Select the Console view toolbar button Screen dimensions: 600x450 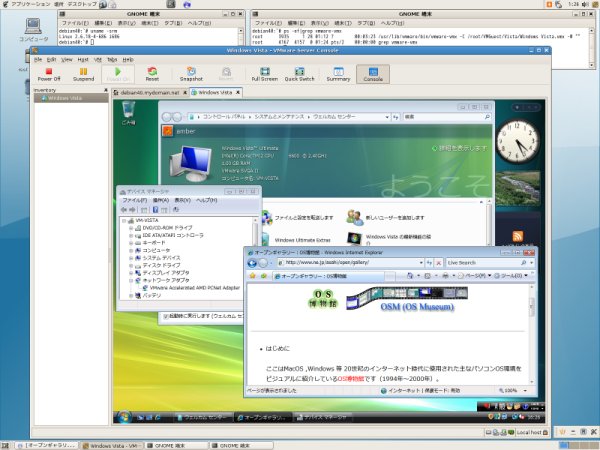(x=373, y=74)
